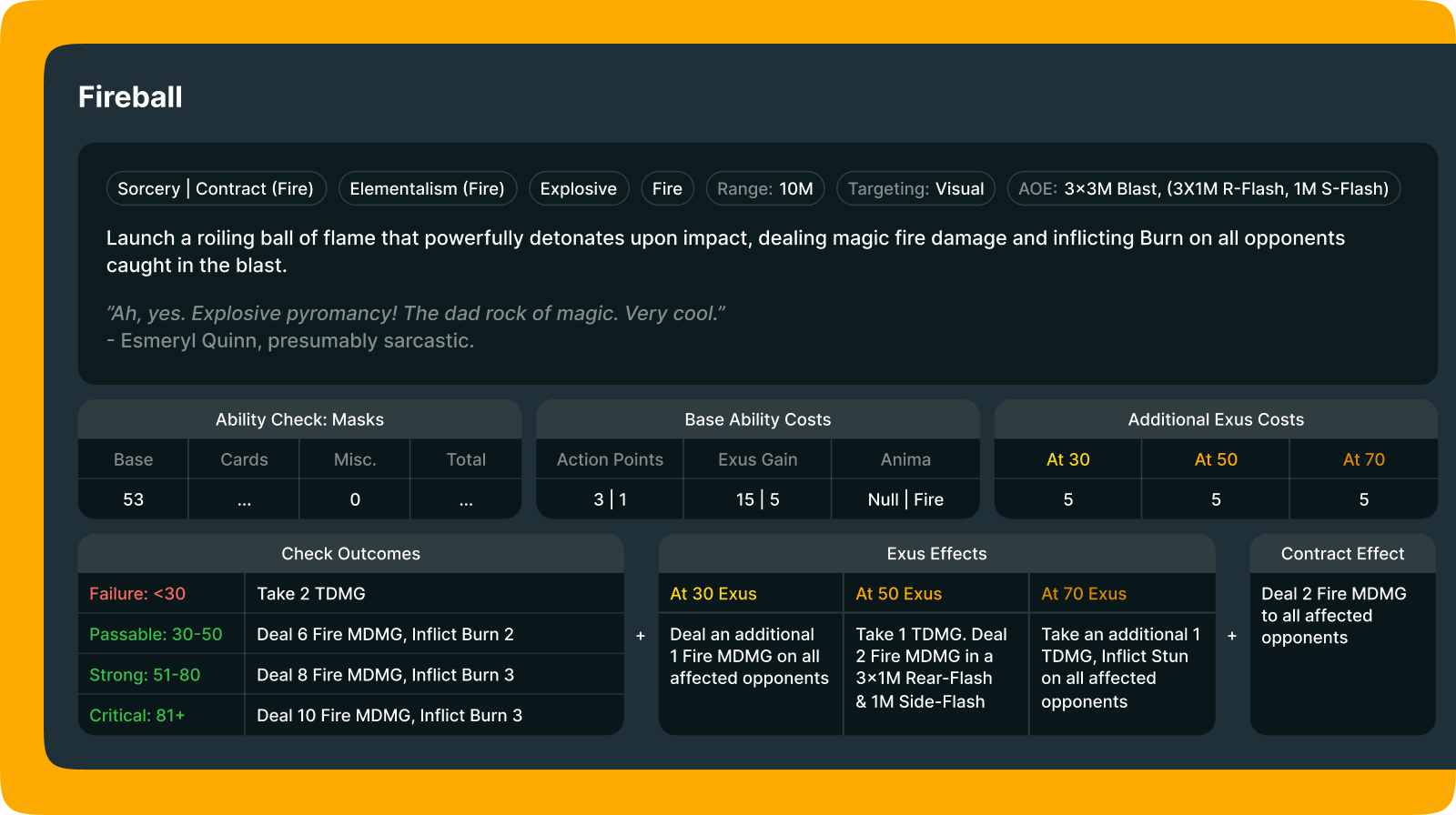The image size is (1456, 815).
Task: Click the Deal an additional 1 Fire MDMG effect
Action: 749,656
